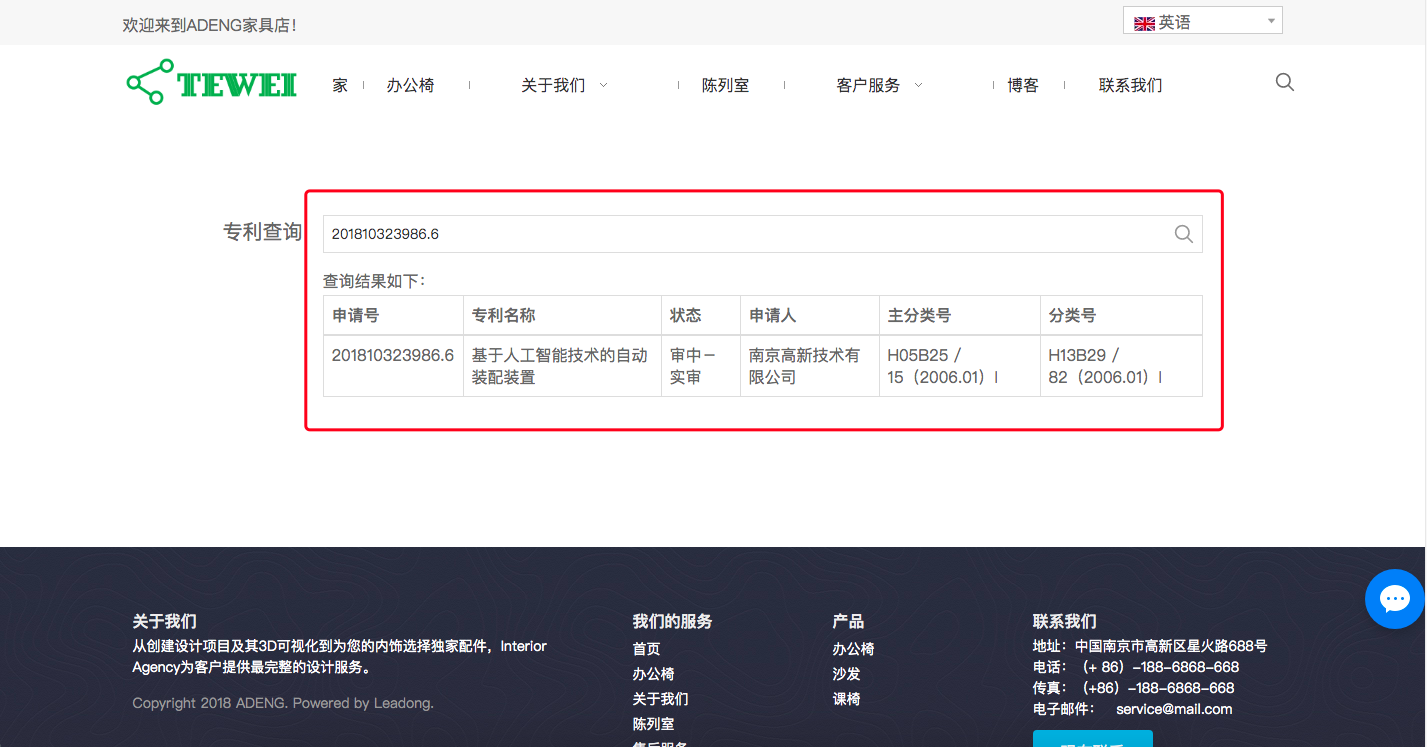Screen dimensions: 1427x747
Task: Click the service@mail.com email link
Action: coord(1174,709)
